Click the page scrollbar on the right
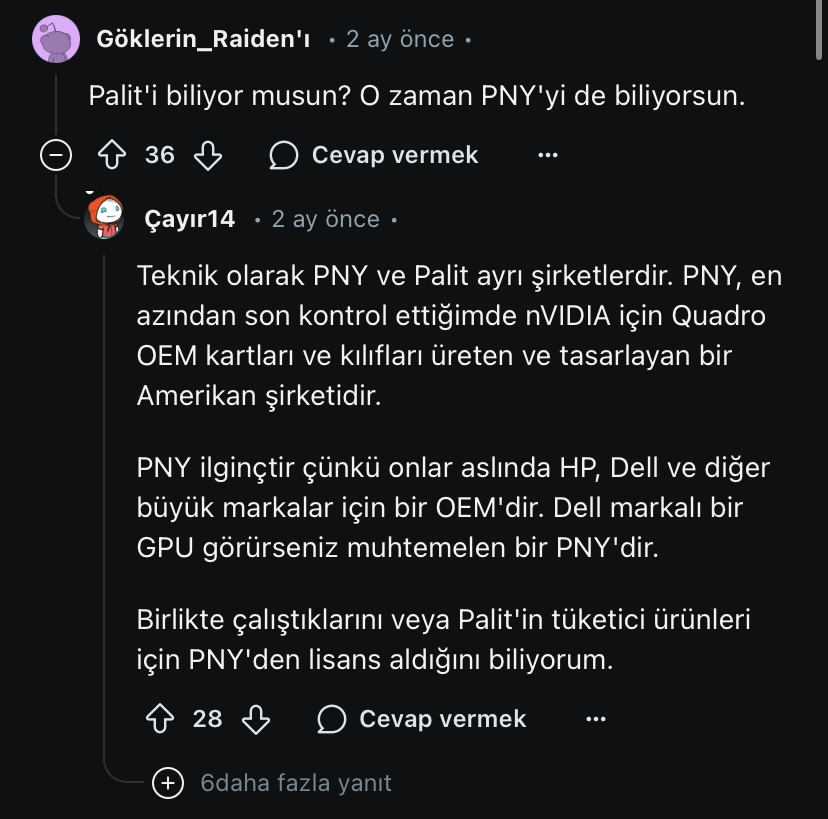This screenshot has height=819, width=828. coord(818,30)
